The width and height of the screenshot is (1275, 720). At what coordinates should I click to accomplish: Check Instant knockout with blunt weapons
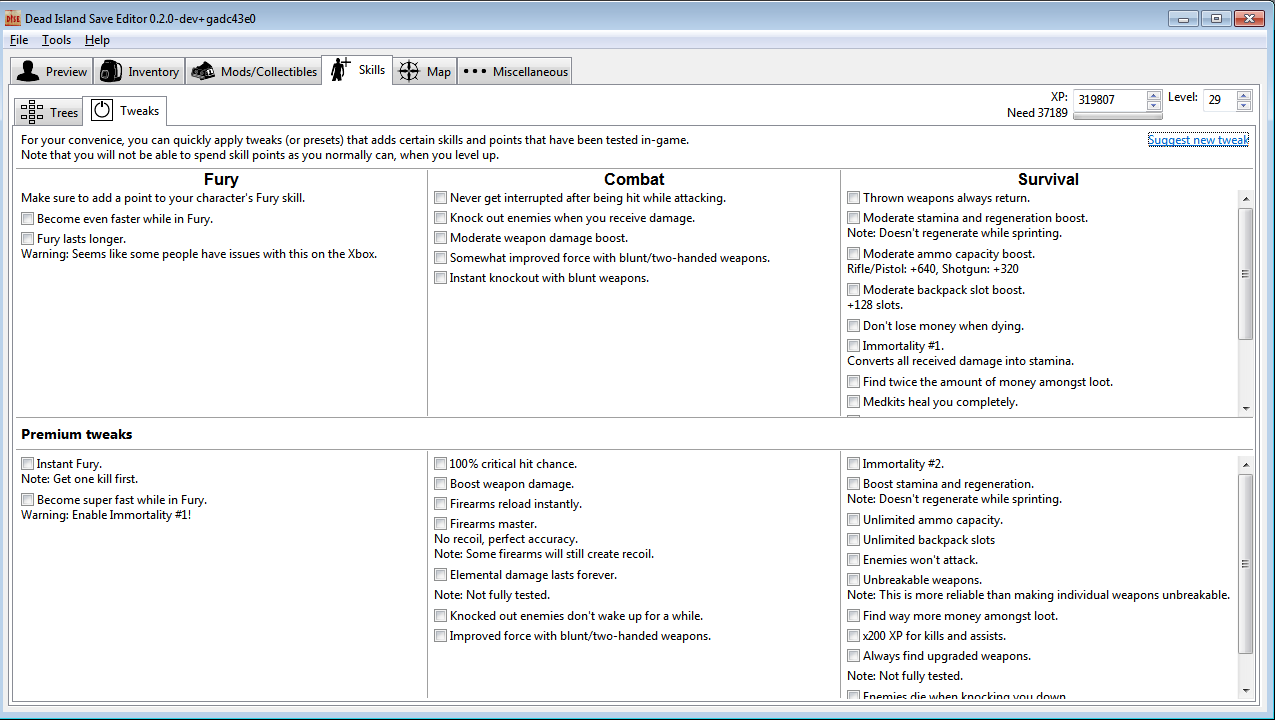coord(441,278)
